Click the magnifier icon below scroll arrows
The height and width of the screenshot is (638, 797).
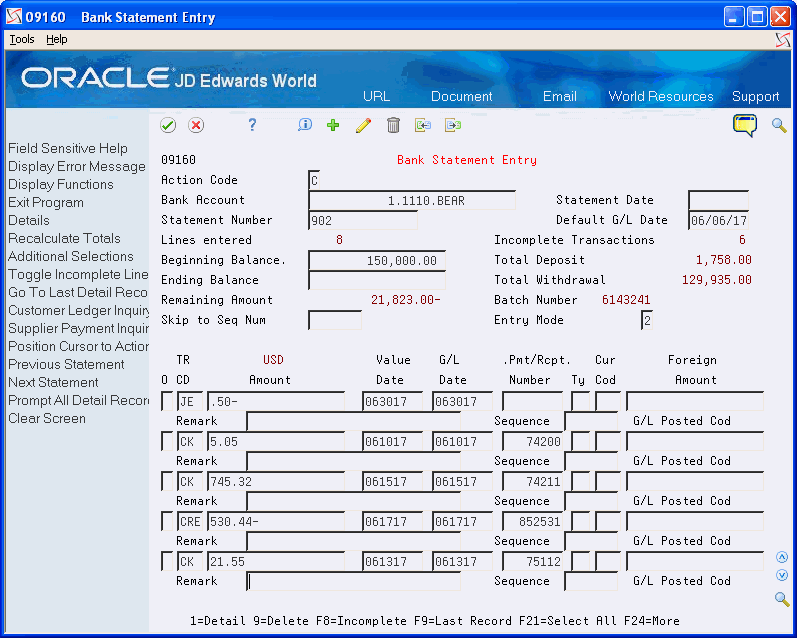[x=782, y=599]
